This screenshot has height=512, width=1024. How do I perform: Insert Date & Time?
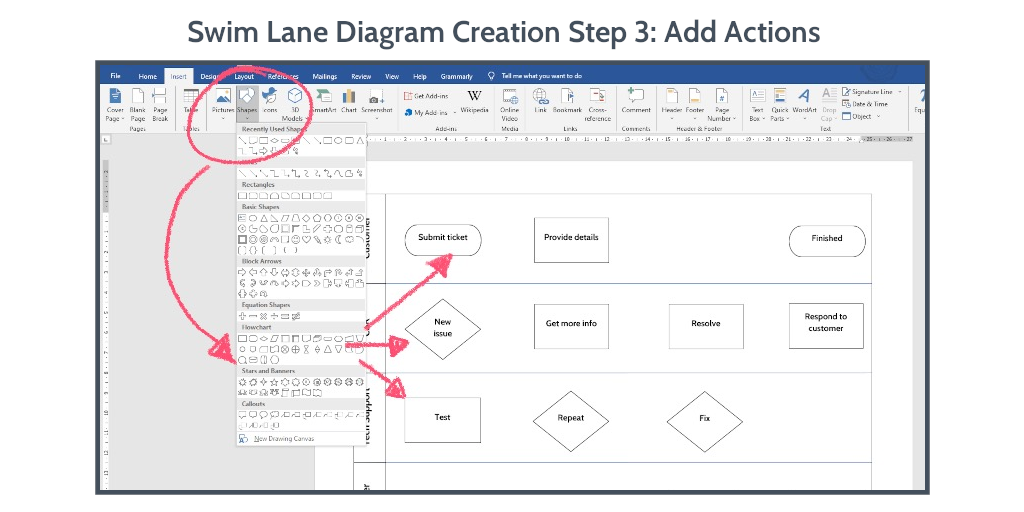[x=865, y=104]
